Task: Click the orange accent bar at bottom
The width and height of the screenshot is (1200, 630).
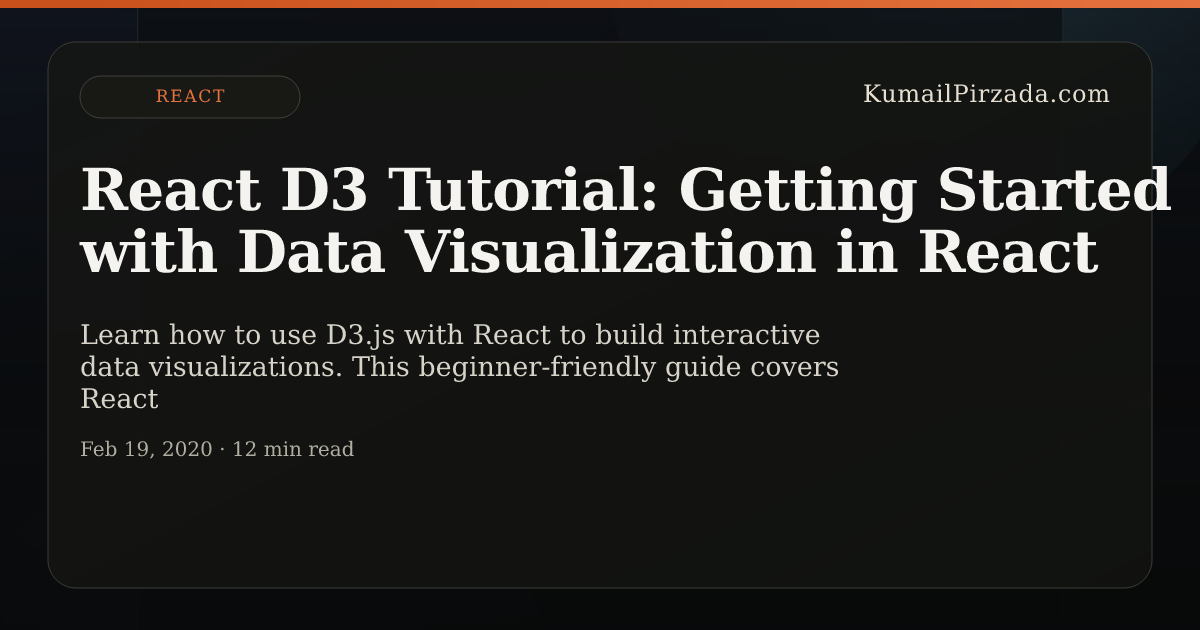Action: [x=600, y=626]
